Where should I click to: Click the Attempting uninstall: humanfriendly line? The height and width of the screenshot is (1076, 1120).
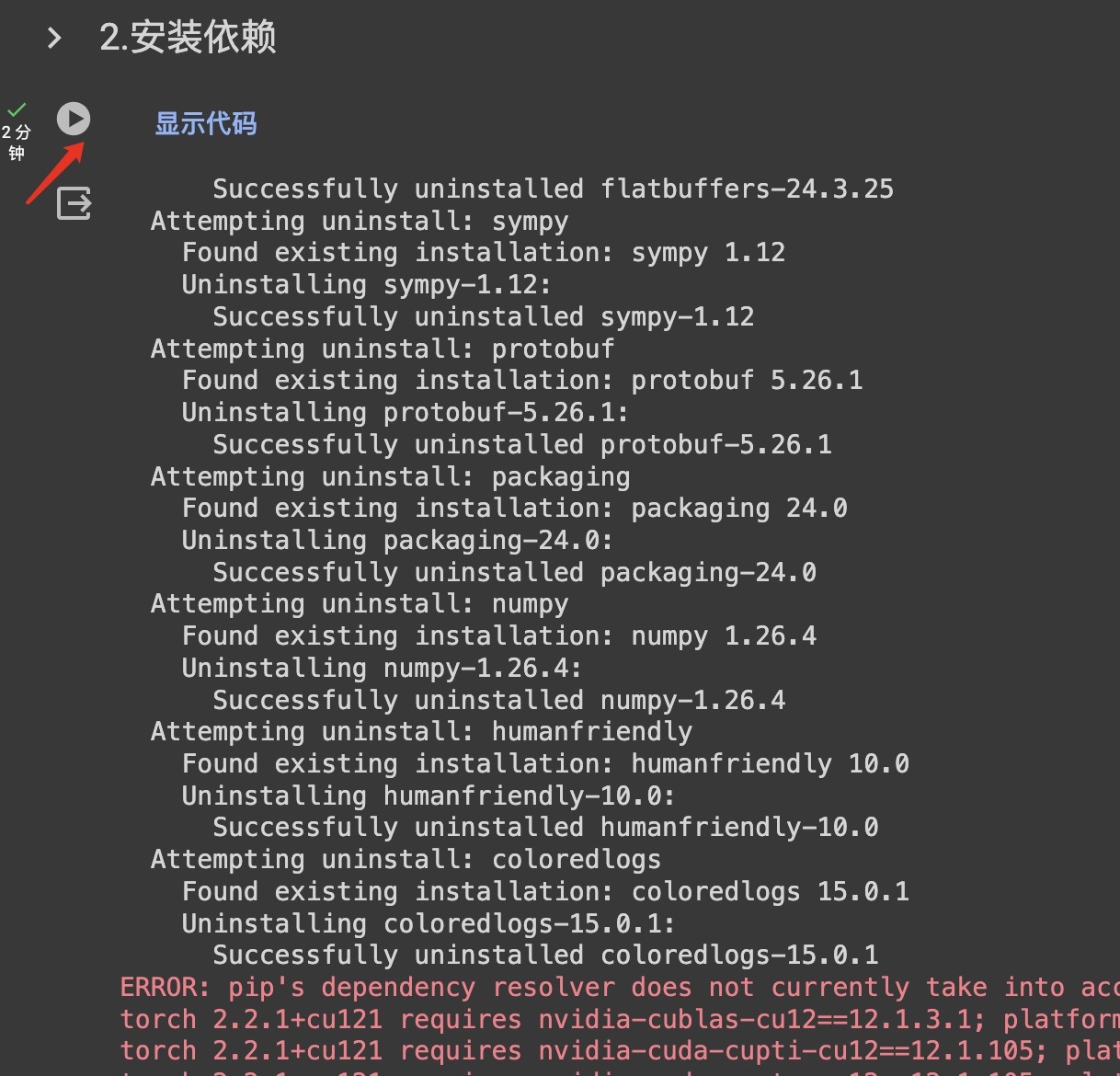[422, 732]
